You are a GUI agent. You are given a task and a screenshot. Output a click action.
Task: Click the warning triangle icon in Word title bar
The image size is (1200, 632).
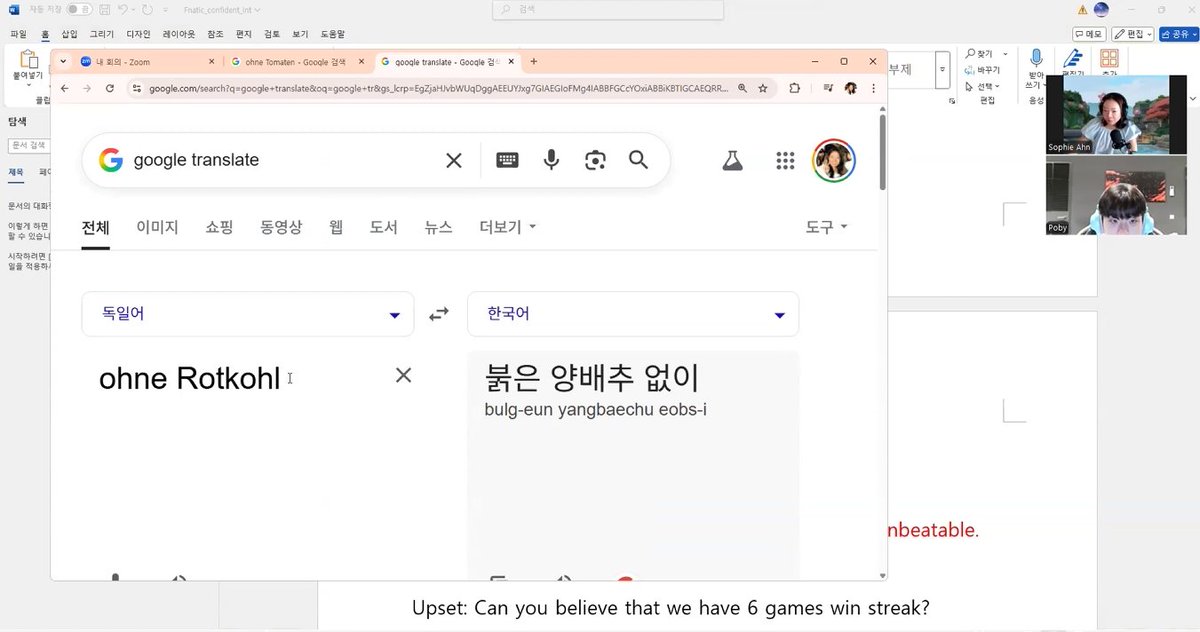pyautogui.click(x=1082, y=10)
